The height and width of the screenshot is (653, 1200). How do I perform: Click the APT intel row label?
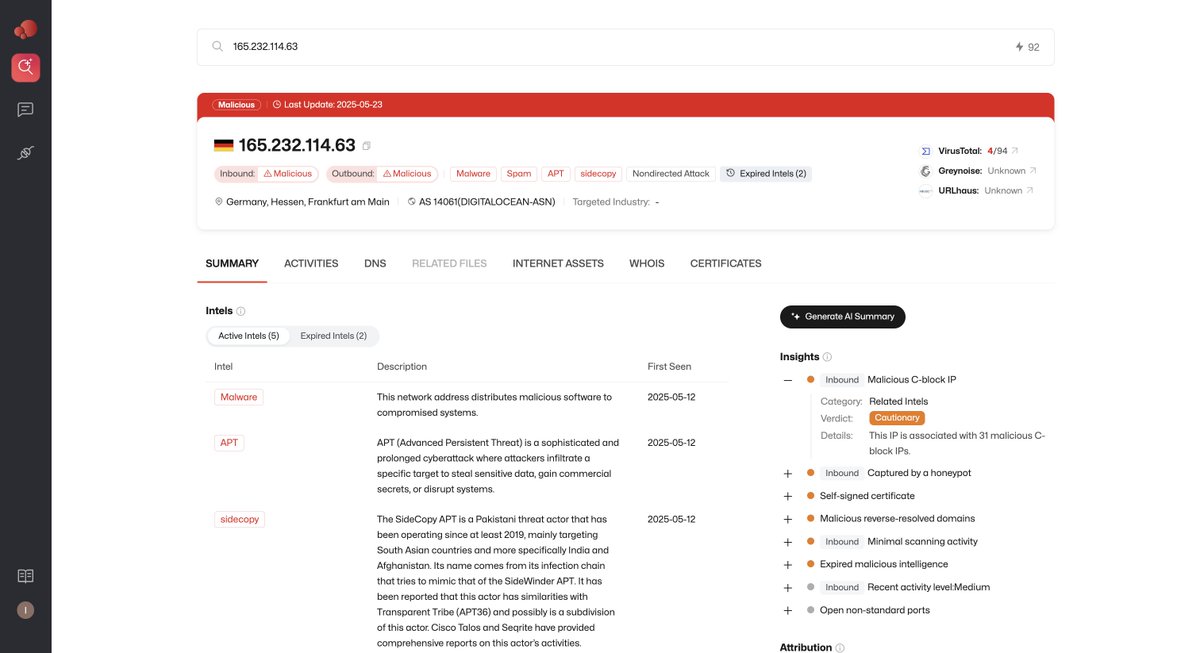[x=229, y=442]
